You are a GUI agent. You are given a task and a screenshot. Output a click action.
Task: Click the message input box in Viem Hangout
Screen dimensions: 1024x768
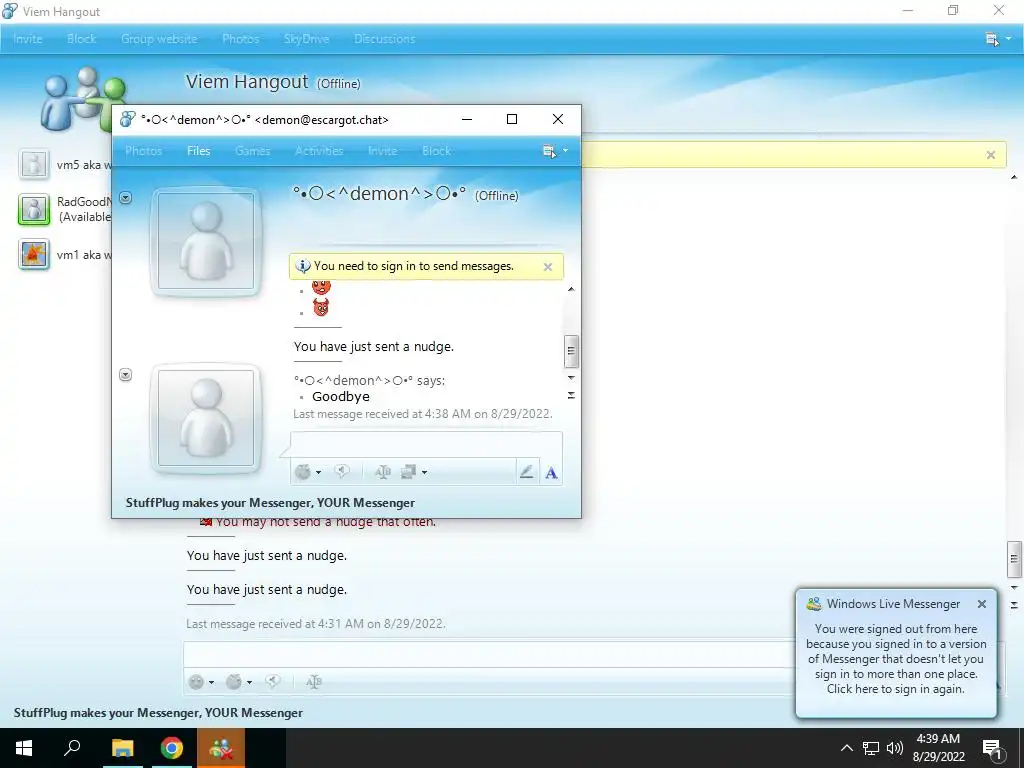pyautogui.click(x=490, y=654)
